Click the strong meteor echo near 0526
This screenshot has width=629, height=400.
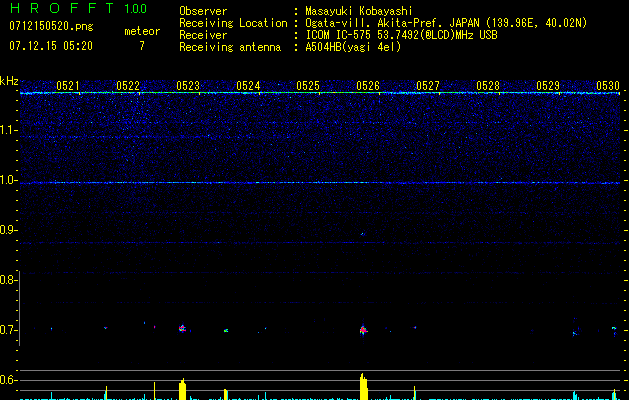[x=363, y=330]
